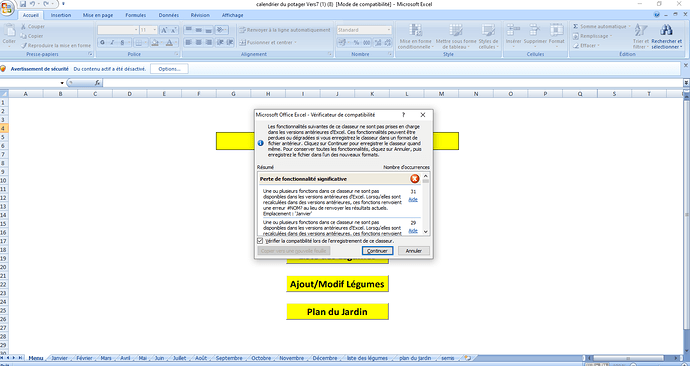Click the help question mark in dialog

pyautogui.click(x=404, y=115)
